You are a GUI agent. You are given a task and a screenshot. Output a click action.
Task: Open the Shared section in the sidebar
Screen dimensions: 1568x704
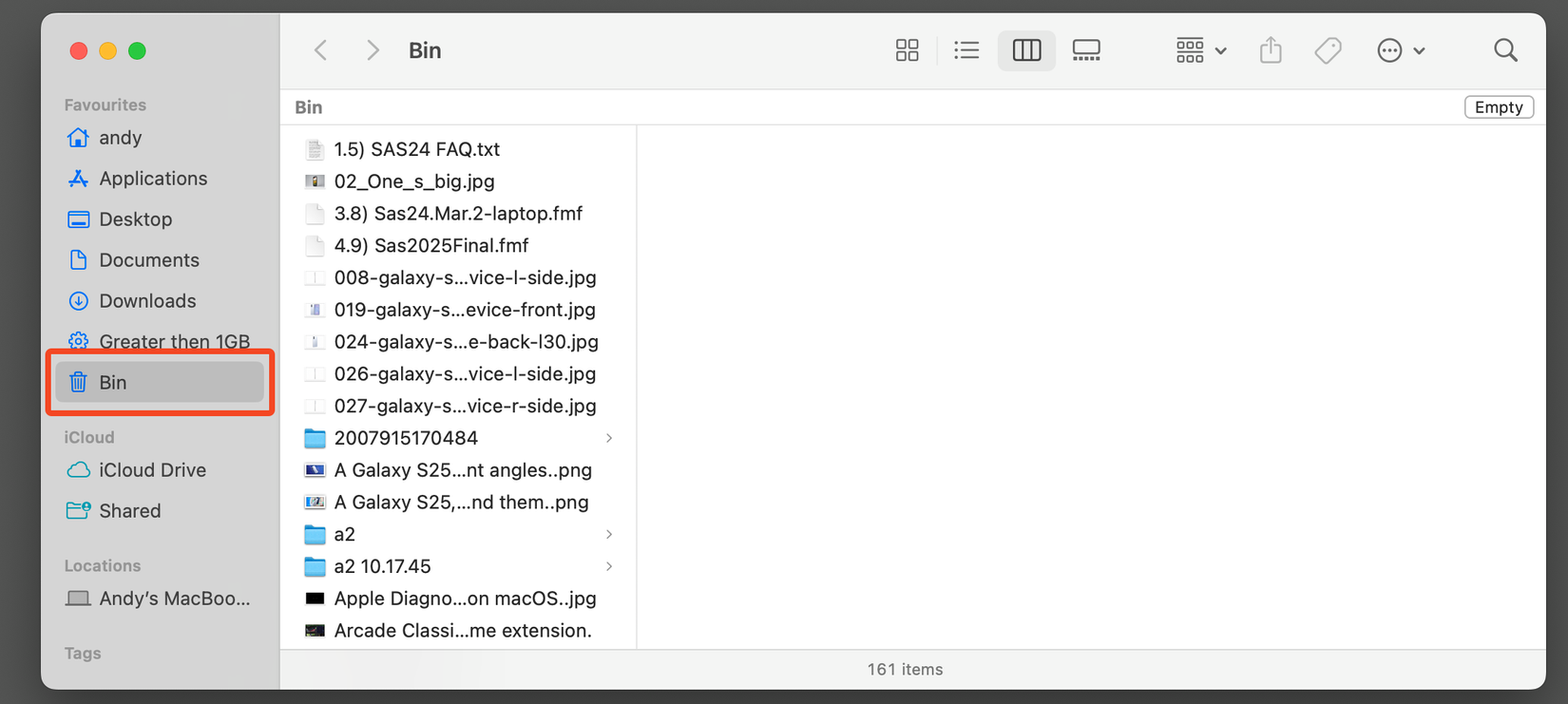coord(129,510)
